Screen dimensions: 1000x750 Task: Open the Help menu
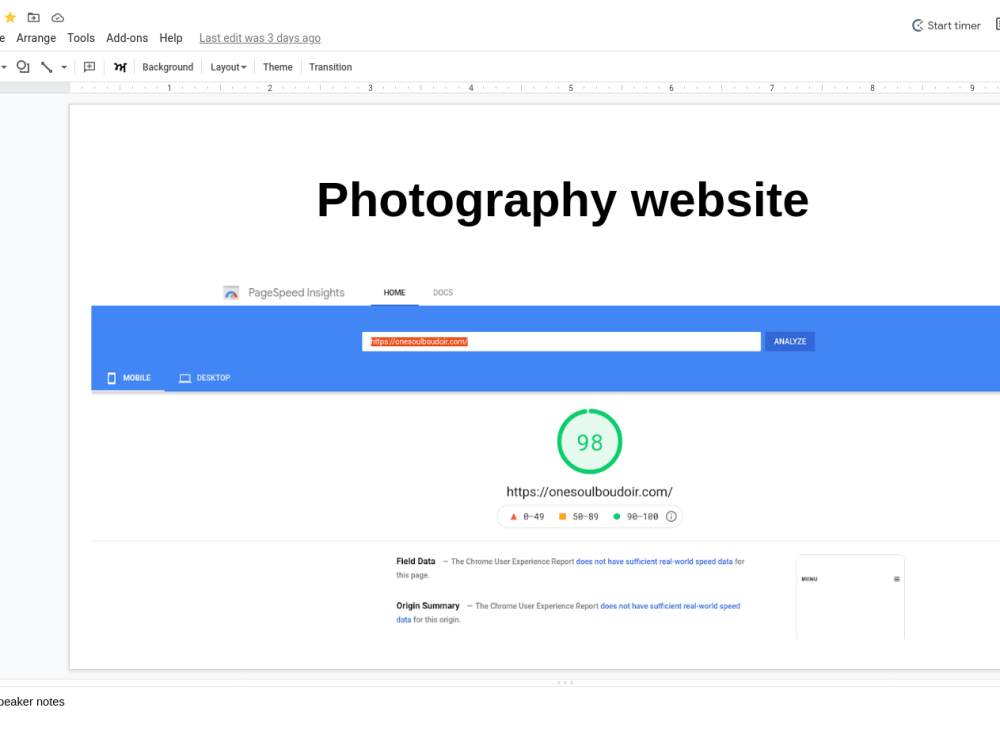coord(171,38)
